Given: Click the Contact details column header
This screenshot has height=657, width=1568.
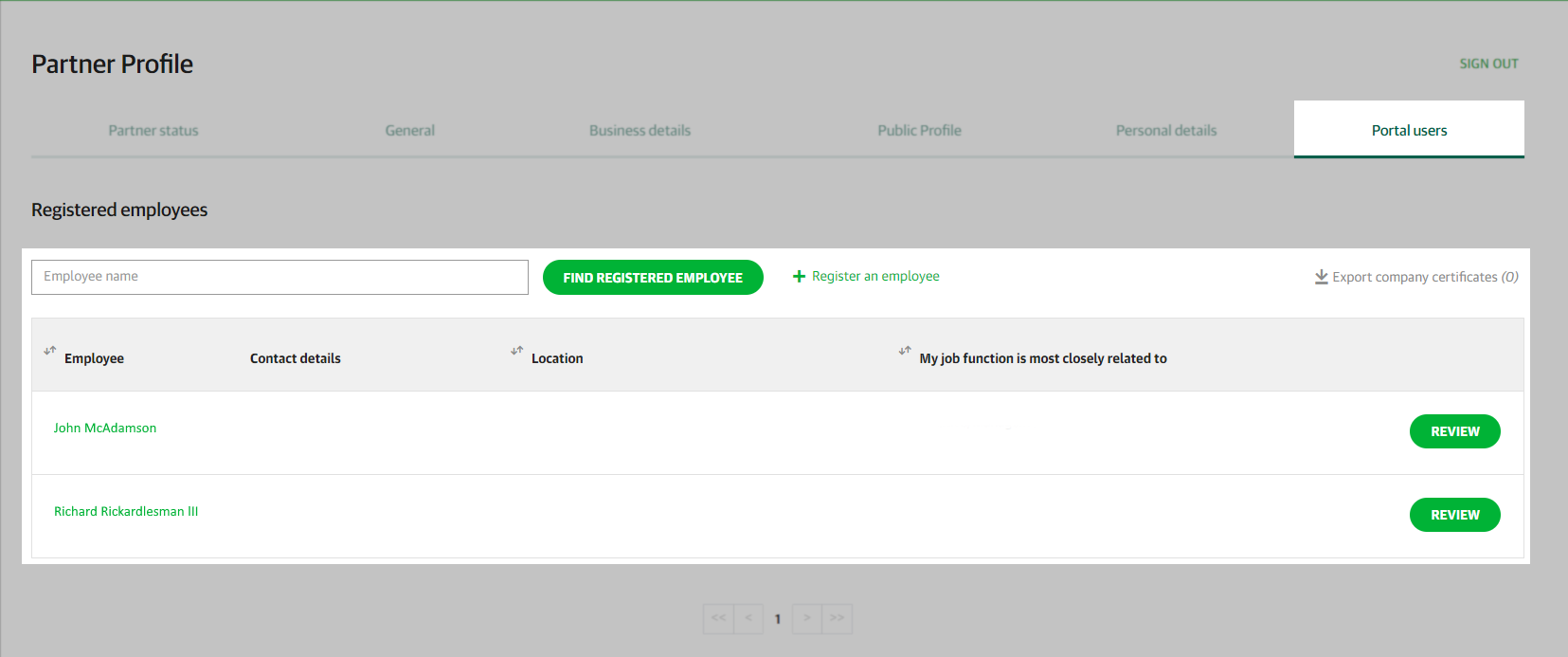Looking at the screenshot, I should click(x=296, y=358).
